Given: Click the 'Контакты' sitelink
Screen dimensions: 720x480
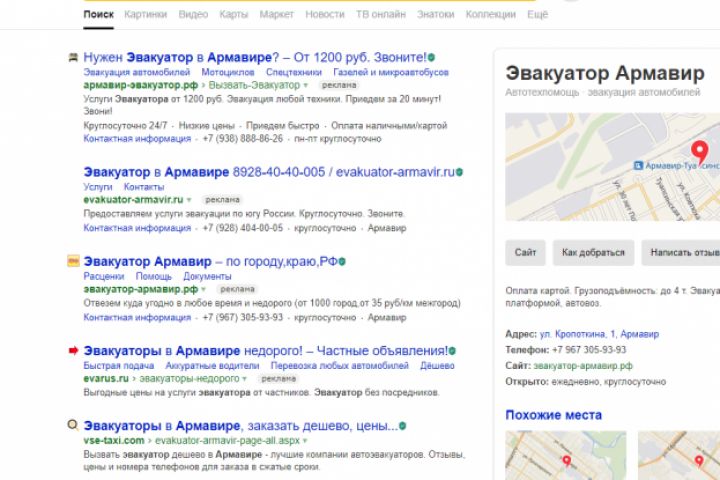Looking at the screenshot, I should 144,187.
